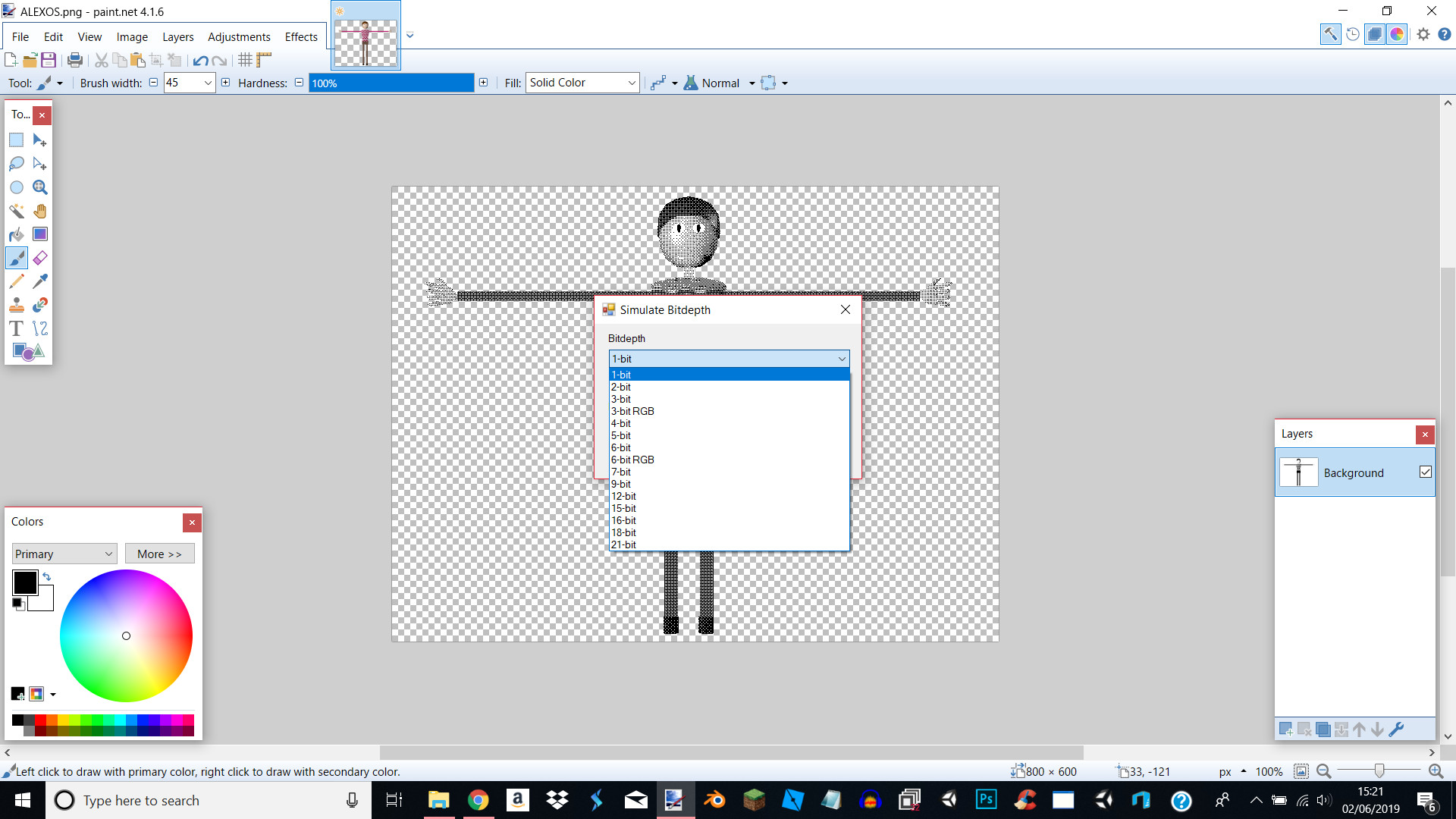Open the Settings gear button
Viewport: 1456px width, 819px height.
pos(1423,34)
